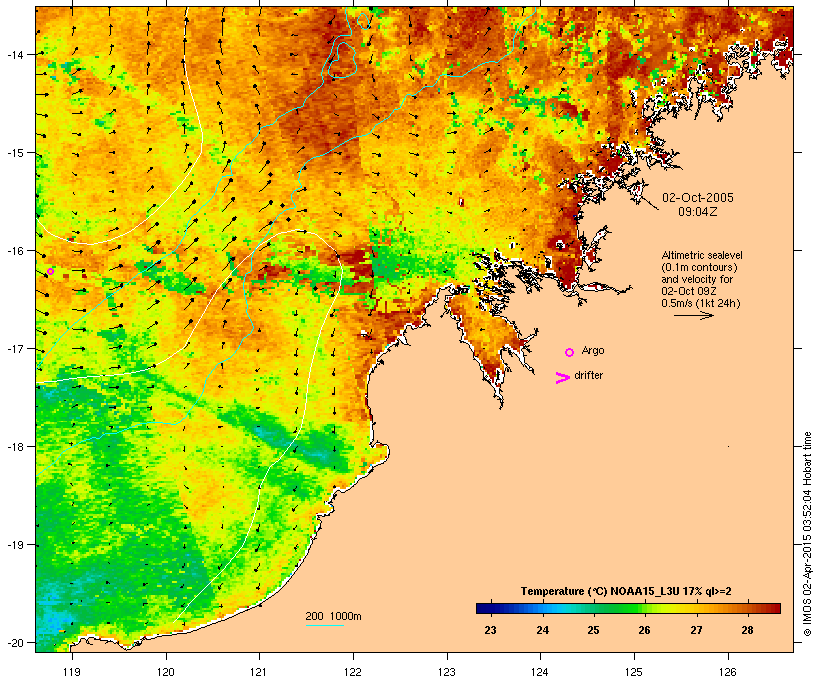Viewport: 820px width, 680px height.
Task: Click the color bar tick label 26
Action: (x=644, y=630)
